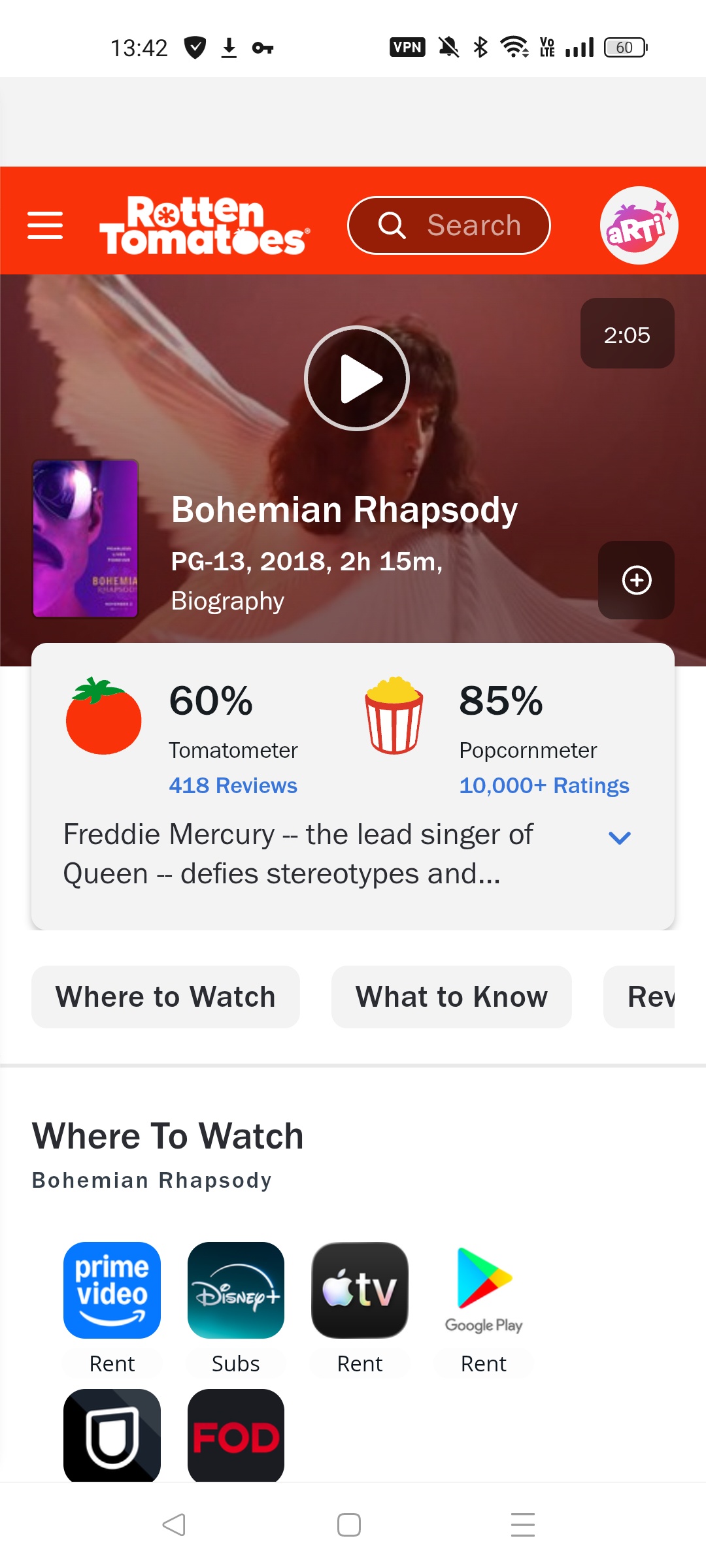
Task: Tap the red Tomatometer tomato icon
Action: coord(103,716)
